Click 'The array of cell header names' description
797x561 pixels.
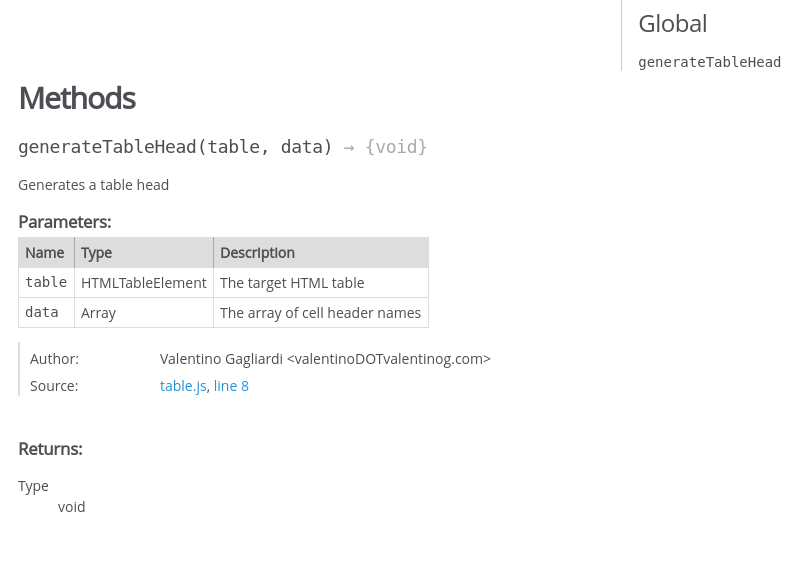(321, 313)
